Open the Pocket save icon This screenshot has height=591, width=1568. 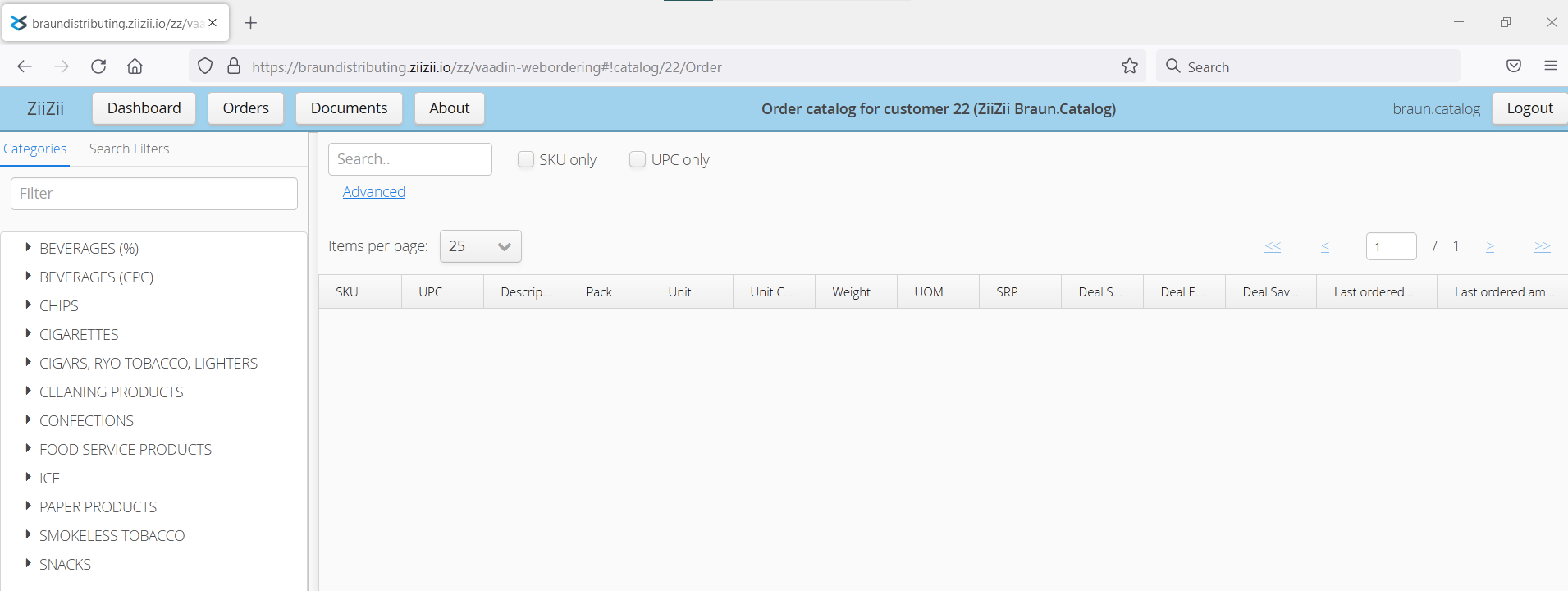(x=1514, y=66)
